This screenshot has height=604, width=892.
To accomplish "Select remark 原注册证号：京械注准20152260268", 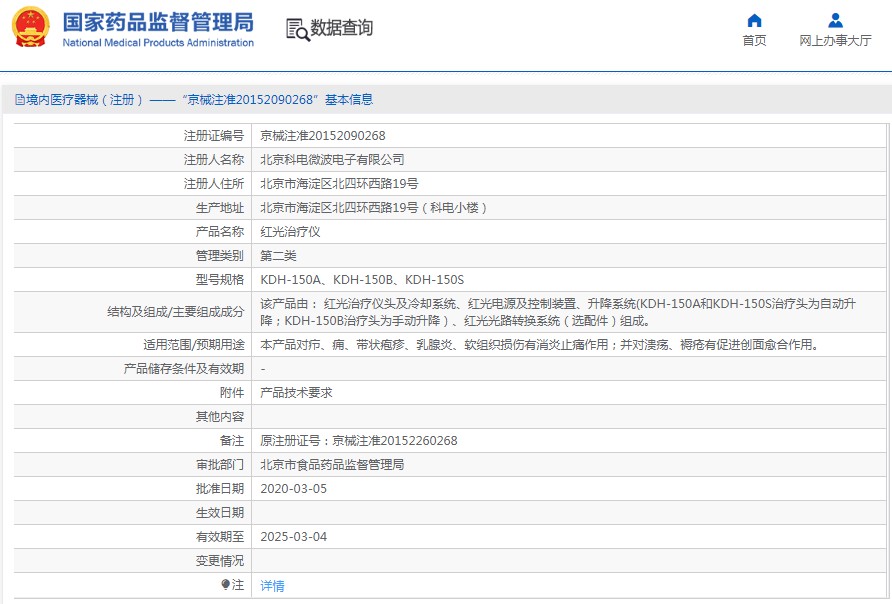I will pyautogui.click(x=358, y=441).
